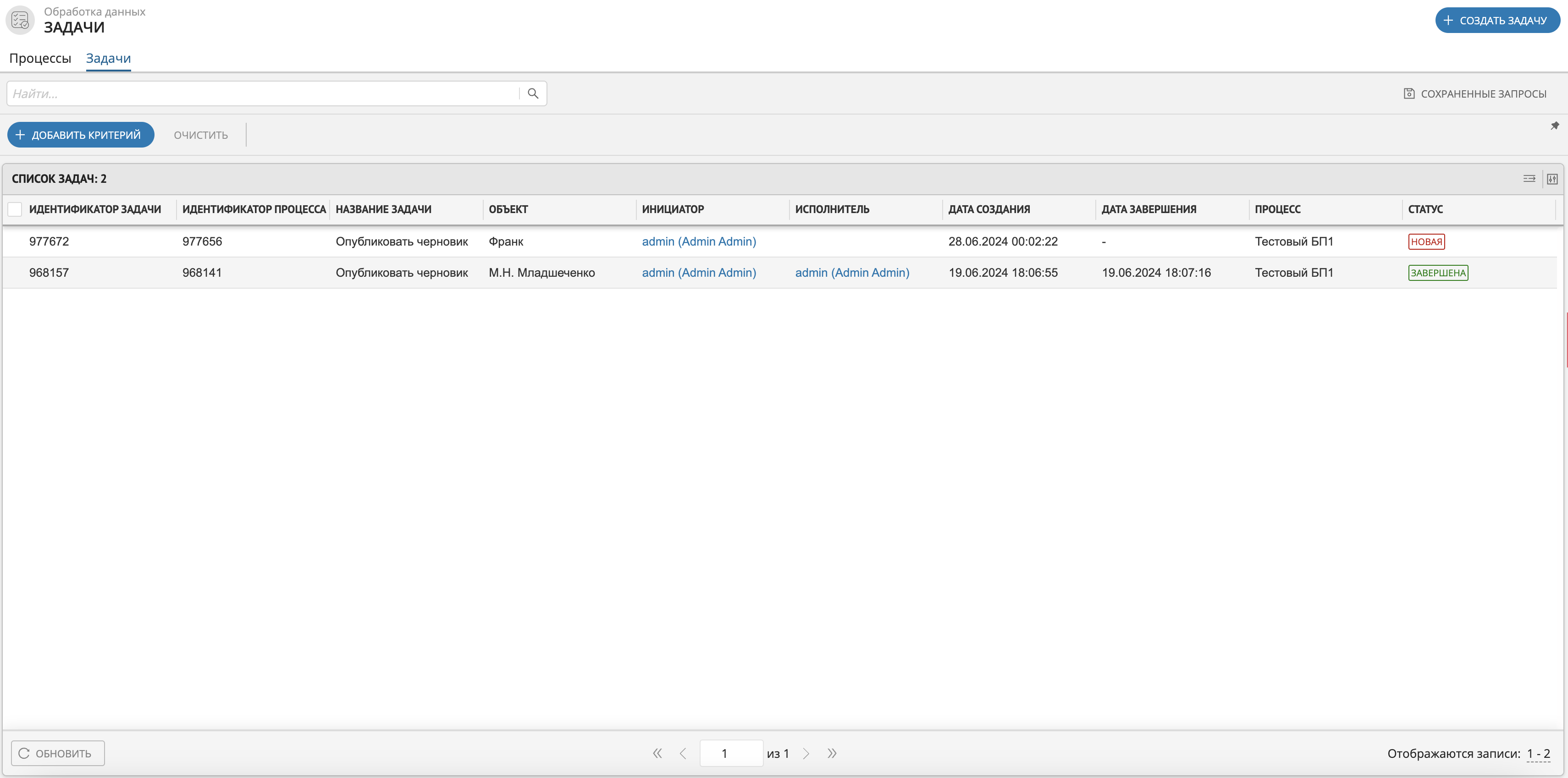Viewport: 1568px width, 778px height.
Task: Click task identifier 977672
Action: 50,241
